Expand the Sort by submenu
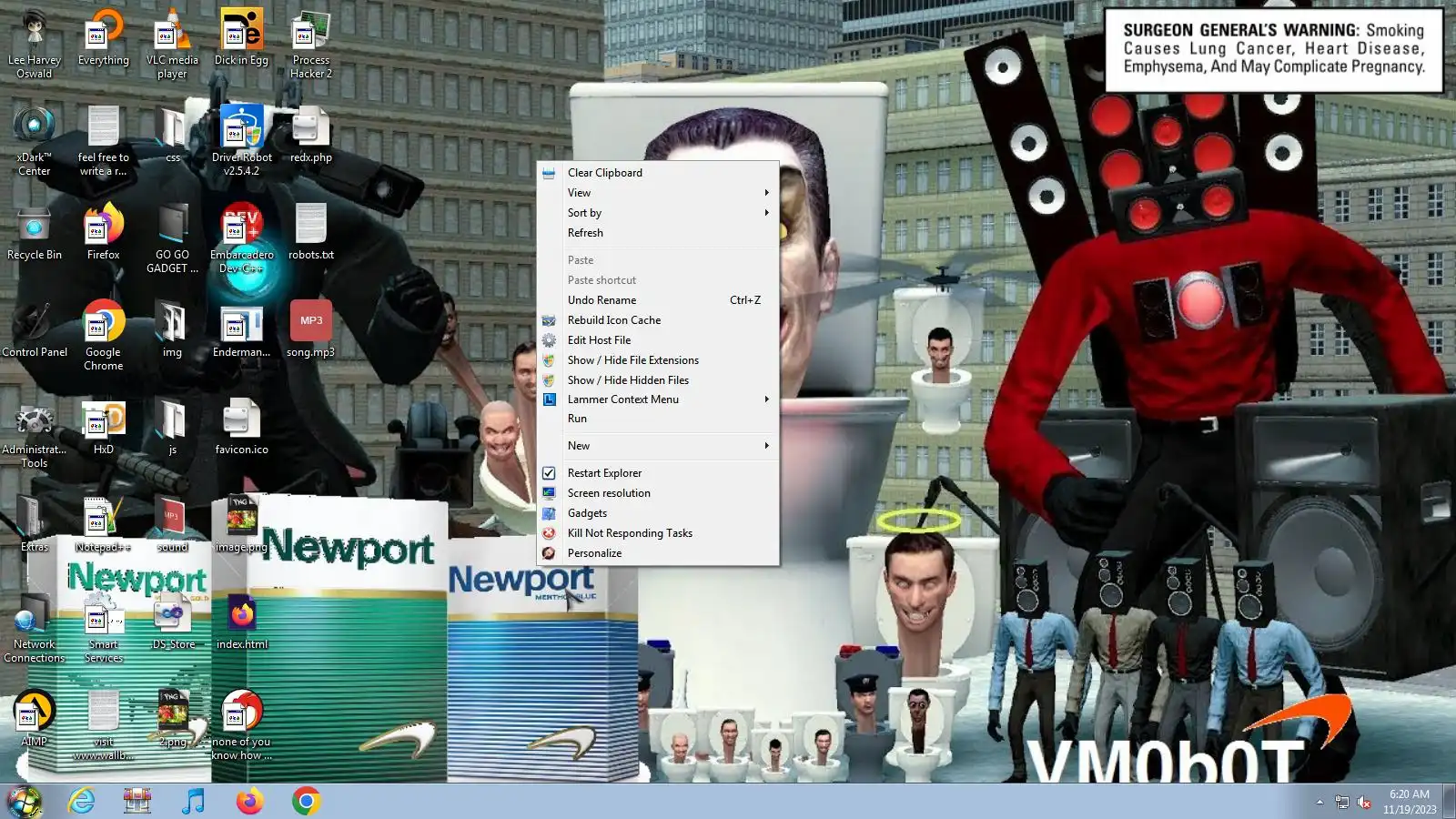Viewport: 1456px width, 819px height. click(658, 213)
